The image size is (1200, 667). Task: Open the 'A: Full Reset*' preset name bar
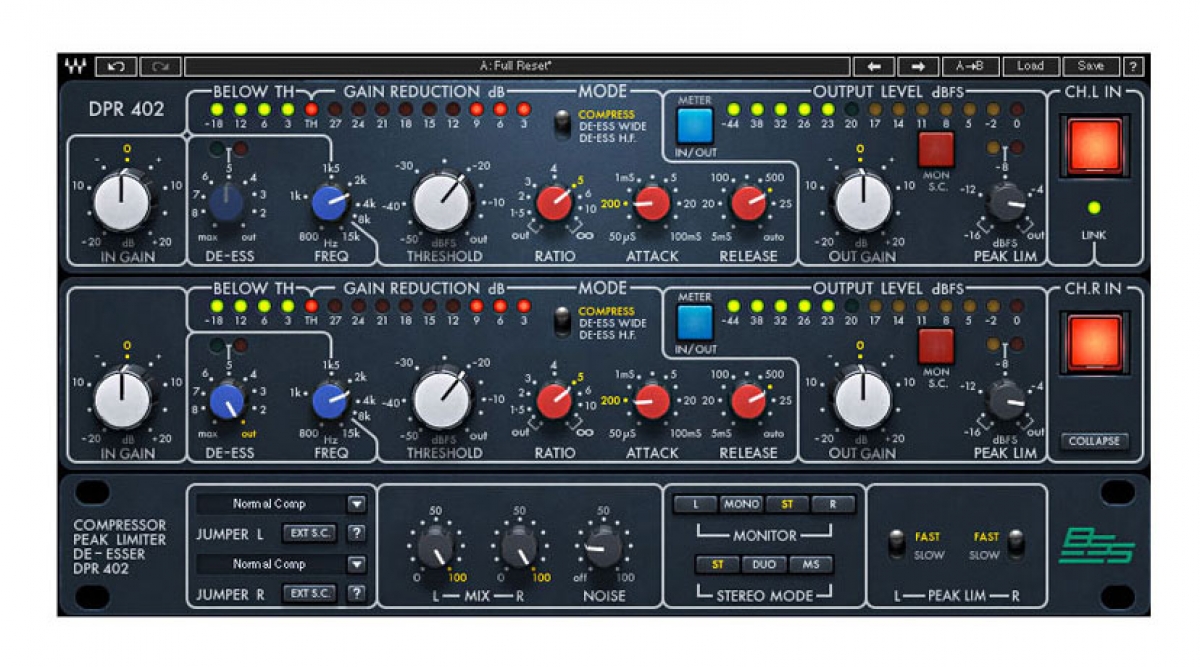pos(515,67)
